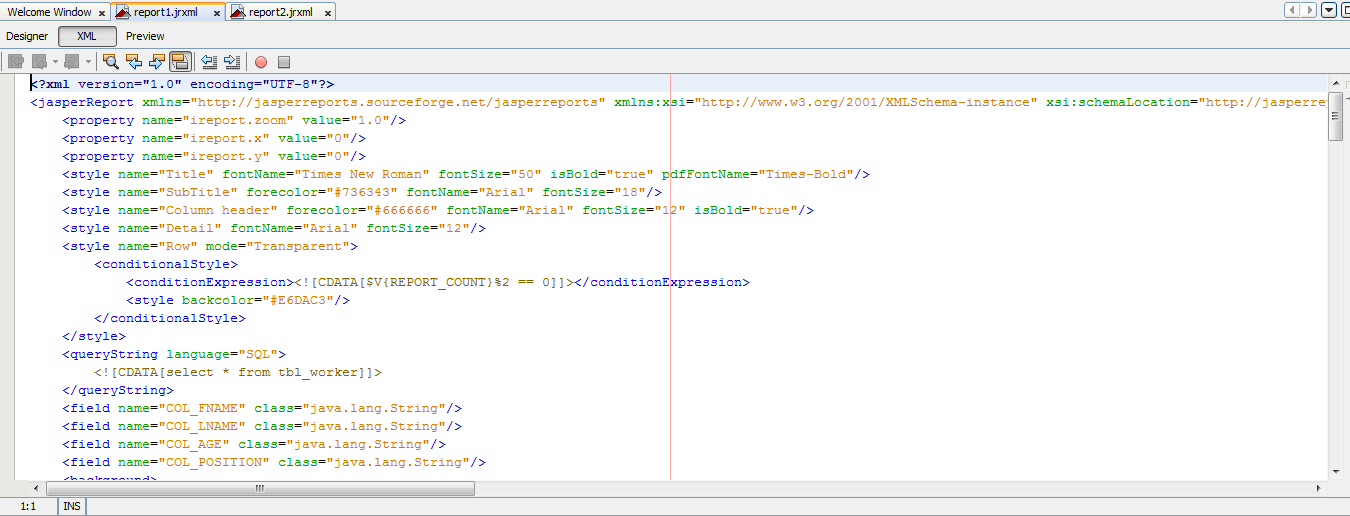Viewport: 1350px width, 516px height.
Task: Click the Back navigation toolbar icon
Action: coord(41,62)
